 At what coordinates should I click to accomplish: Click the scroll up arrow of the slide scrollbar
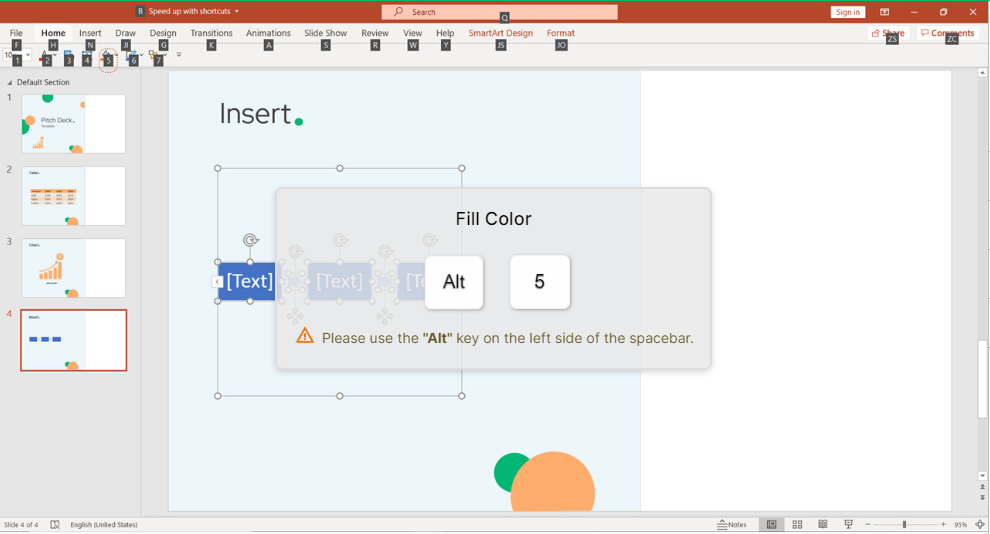click(x=982, y=73)
